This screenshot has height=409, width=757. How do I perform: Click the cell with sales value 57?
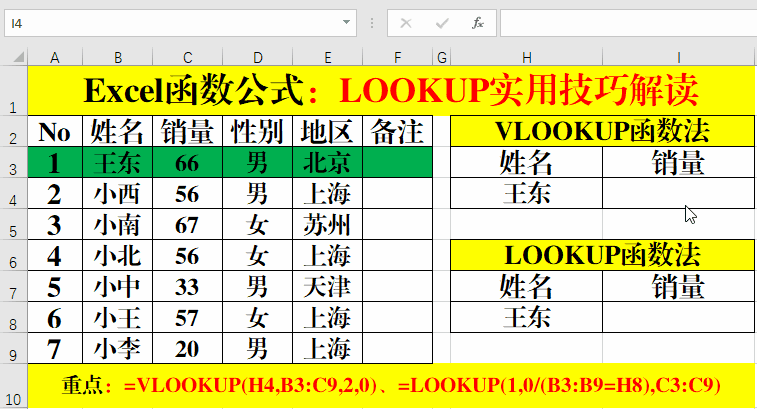click(x=188, y=317)
